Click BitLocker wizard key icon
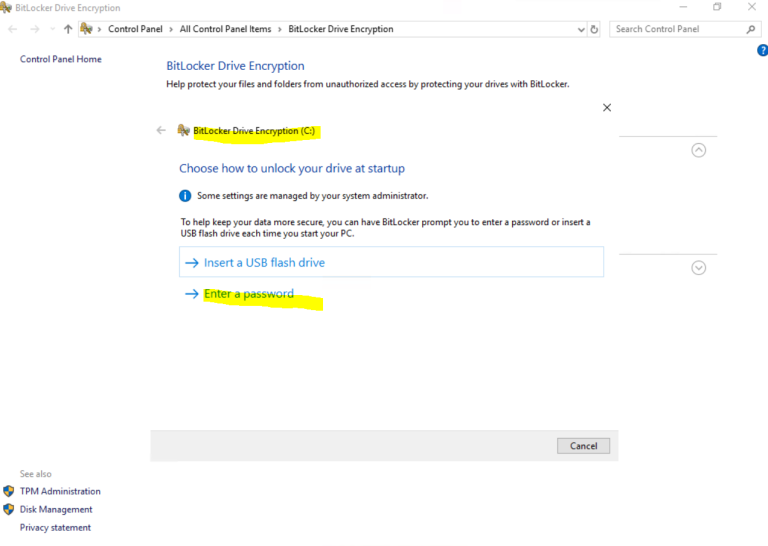This screenshot has height=546, width=768. pos(184,130)
